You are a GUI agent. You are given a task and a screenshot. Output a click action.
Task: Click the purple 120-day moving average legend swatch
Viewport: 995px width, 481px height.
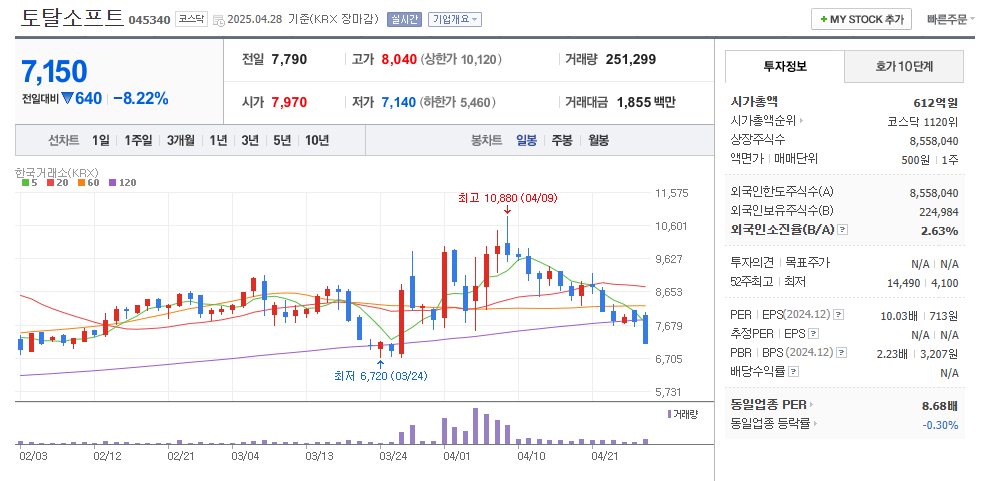point(112,183)
